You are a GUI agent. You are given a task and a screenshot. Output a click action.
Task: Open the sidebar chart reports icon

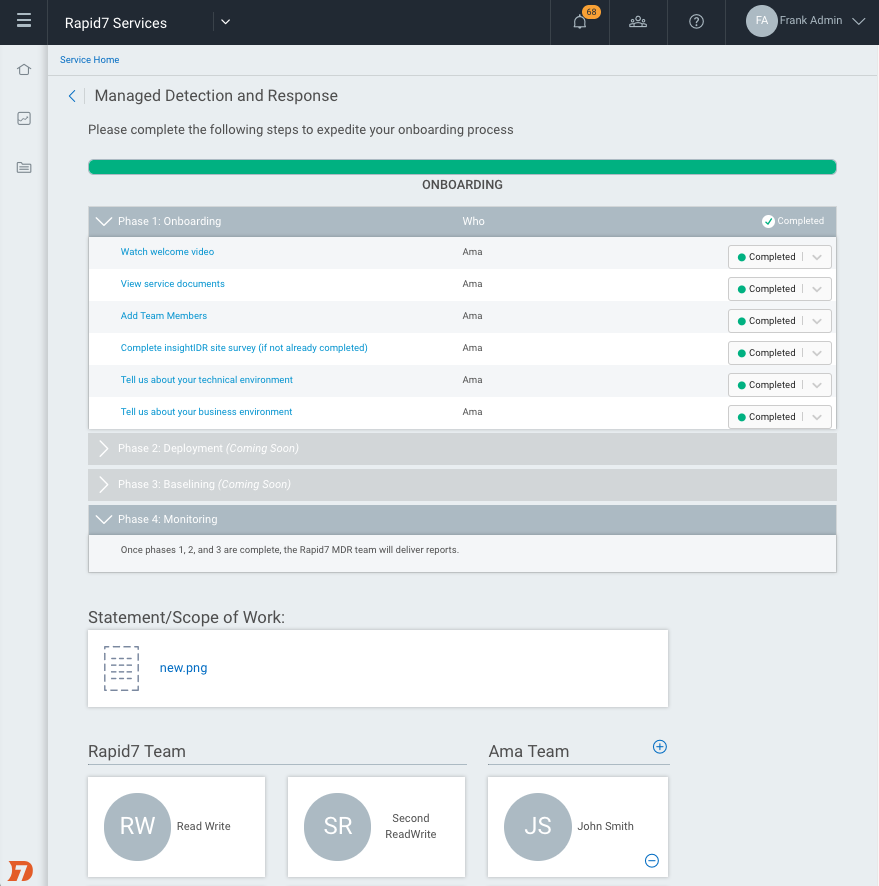coord(24,118)
